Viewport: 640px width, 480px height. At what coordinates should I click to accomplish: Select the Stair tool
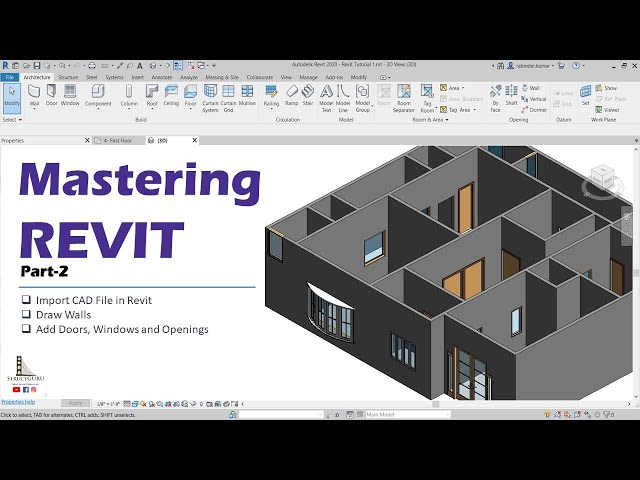click(308, 95)
